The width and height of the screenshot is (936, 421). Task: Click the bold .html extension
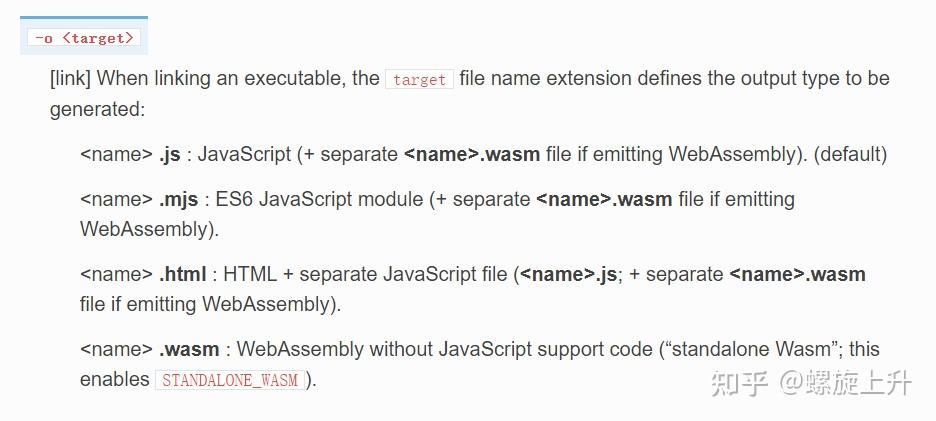click(183, 274)
